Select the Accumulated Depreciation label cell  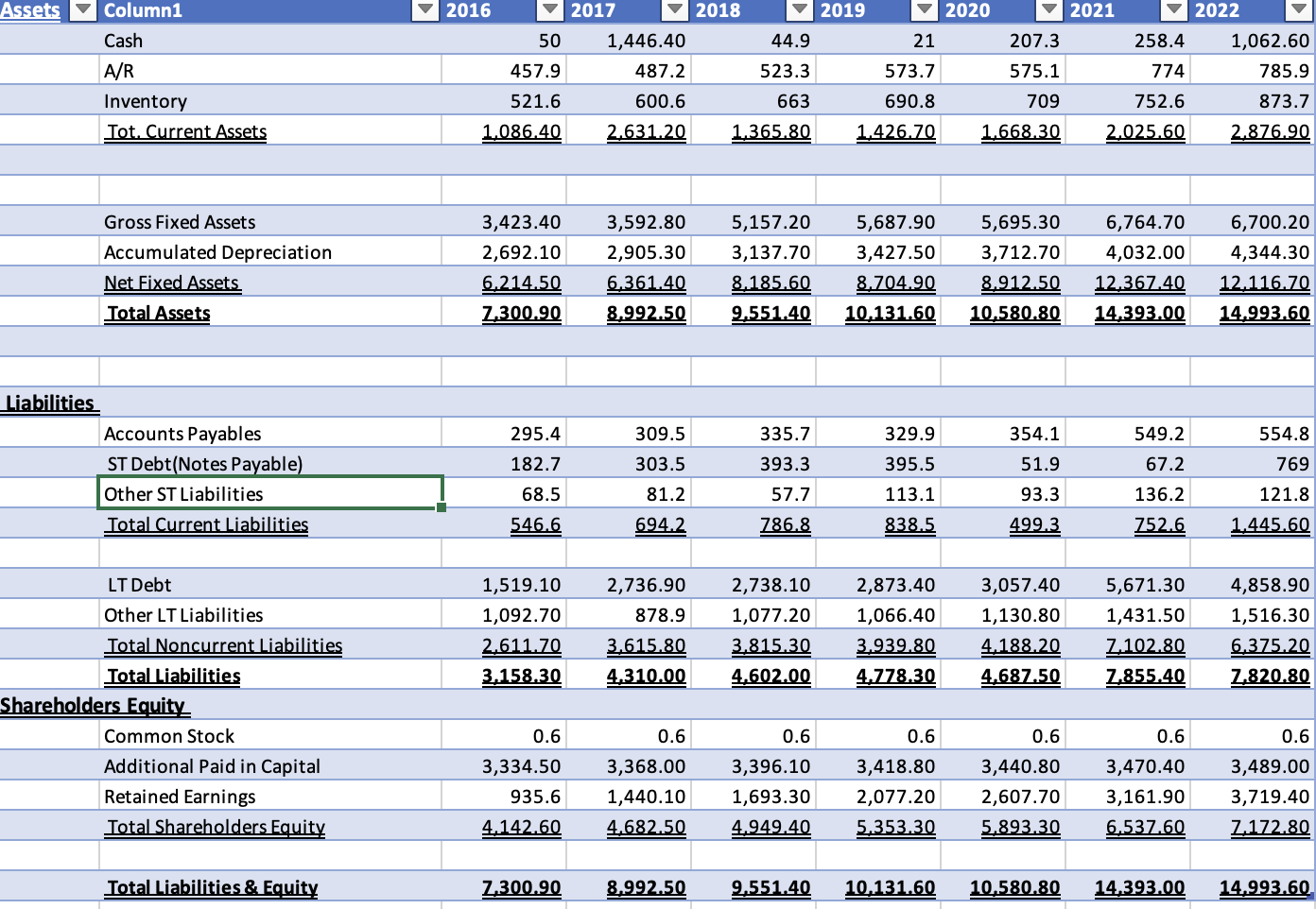pos(269,252)
